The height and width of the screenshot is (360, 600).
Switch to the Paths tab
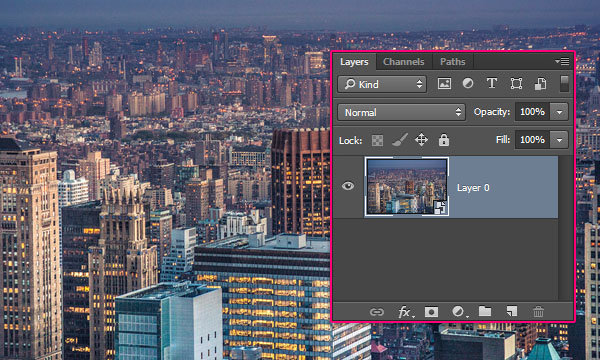click(452, 62)
